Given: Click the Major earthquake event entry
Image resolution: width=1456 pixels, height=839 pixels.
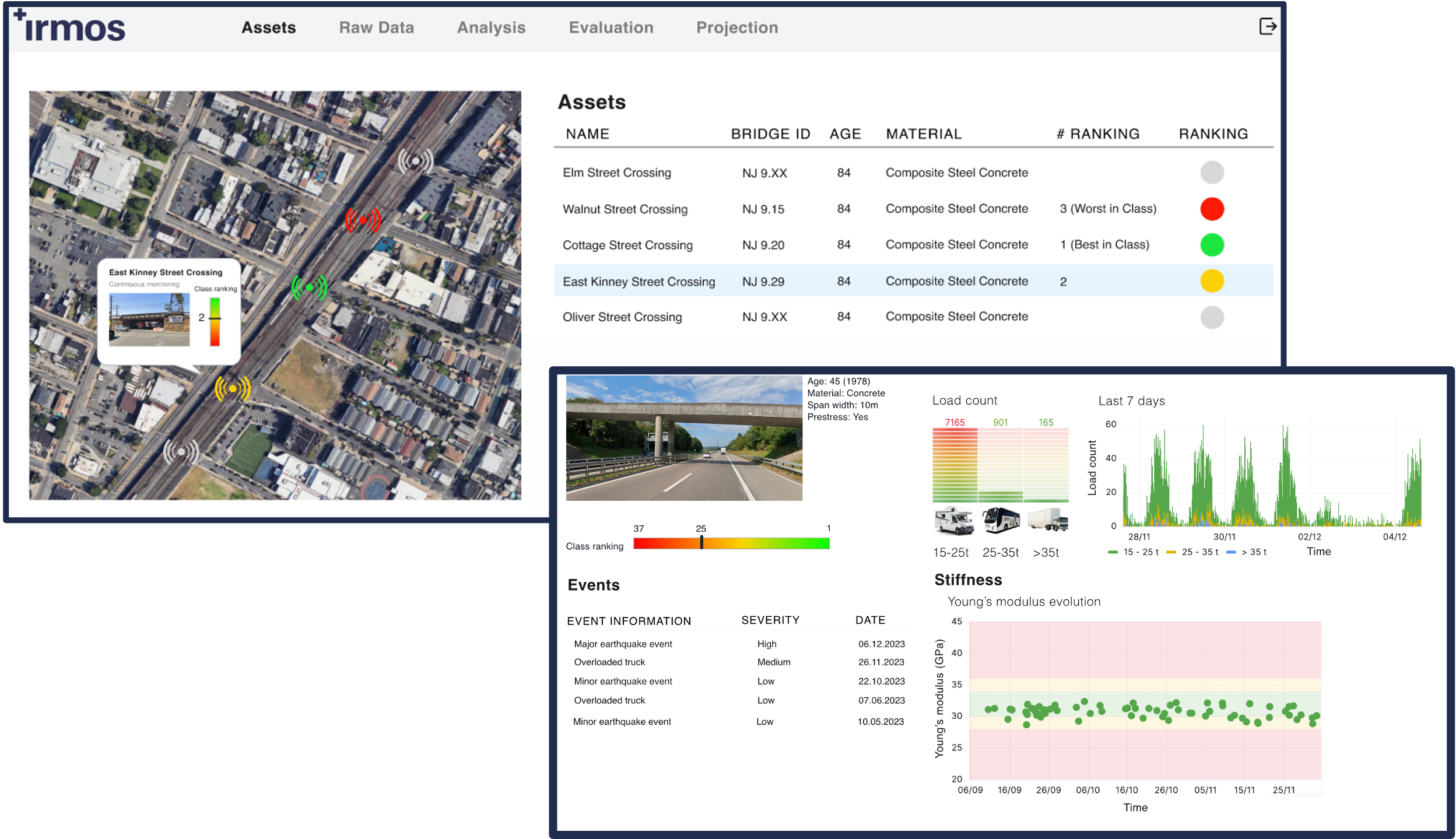Looking at the screenshot, I should [x=623, y=644].
